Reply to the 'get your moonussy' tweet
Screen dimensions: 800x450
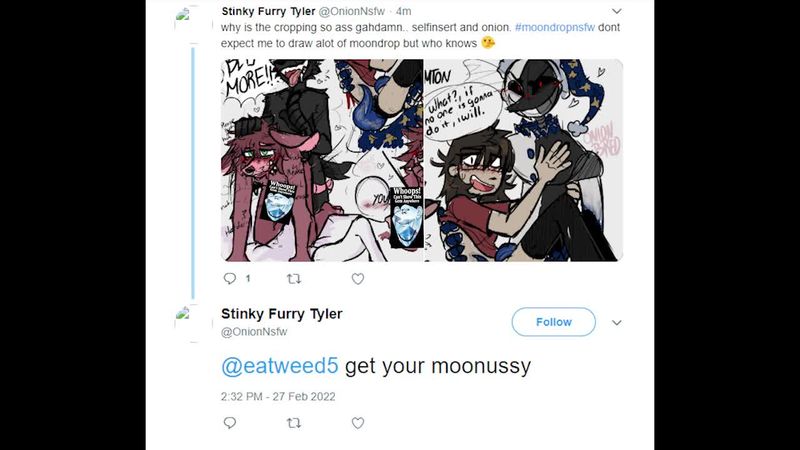pos(230,422)
